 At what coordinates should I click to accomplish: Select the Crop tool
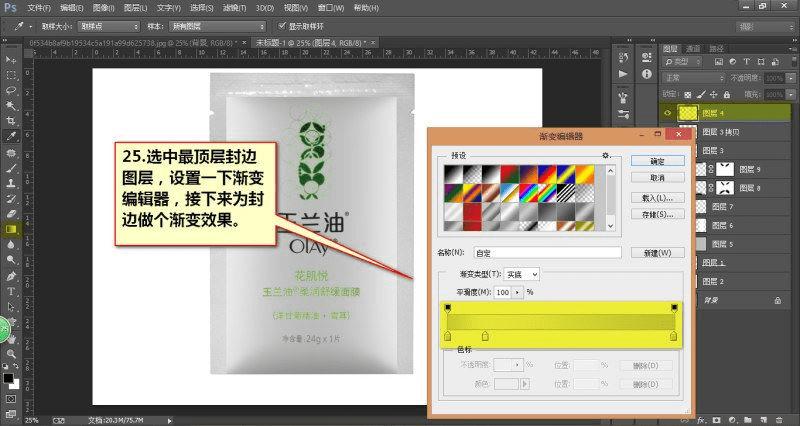click(10, 121)
